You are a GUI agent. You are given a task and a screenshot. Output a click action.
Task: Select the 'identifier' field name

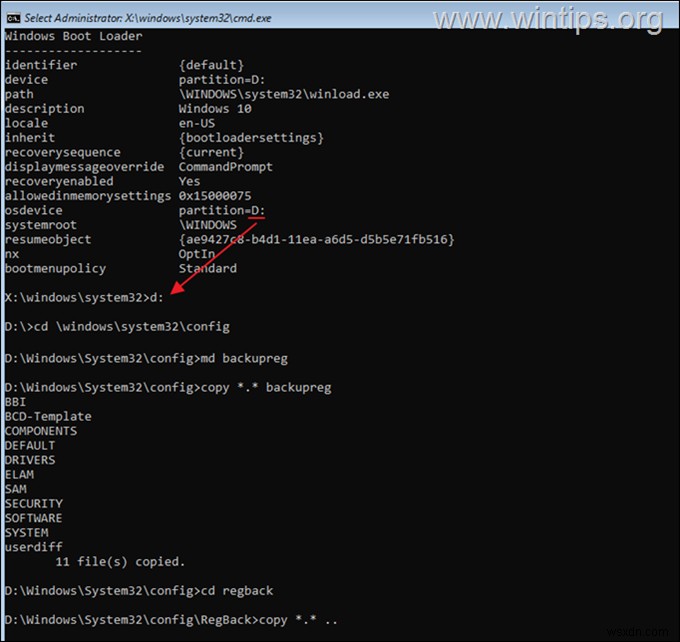(x=41, y=65)
